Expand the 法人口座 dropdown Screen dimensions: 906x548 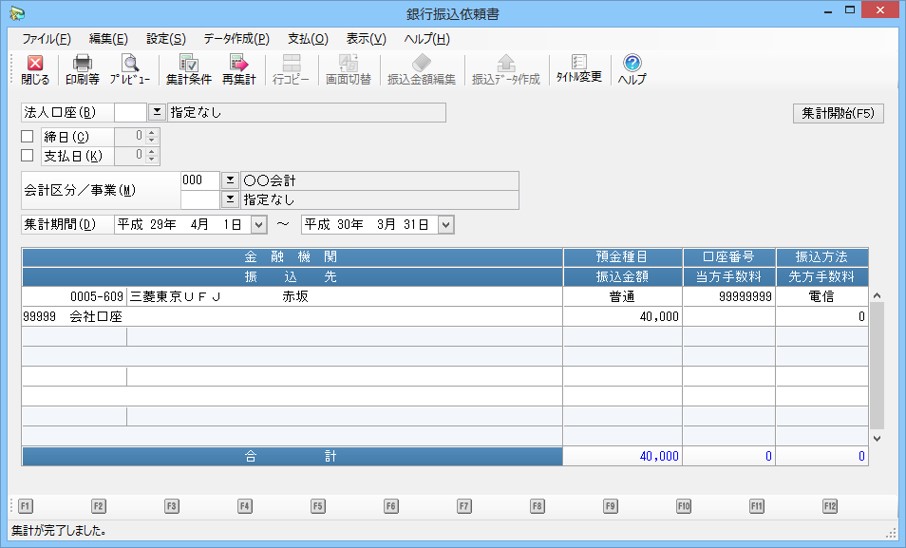[157, 113]
